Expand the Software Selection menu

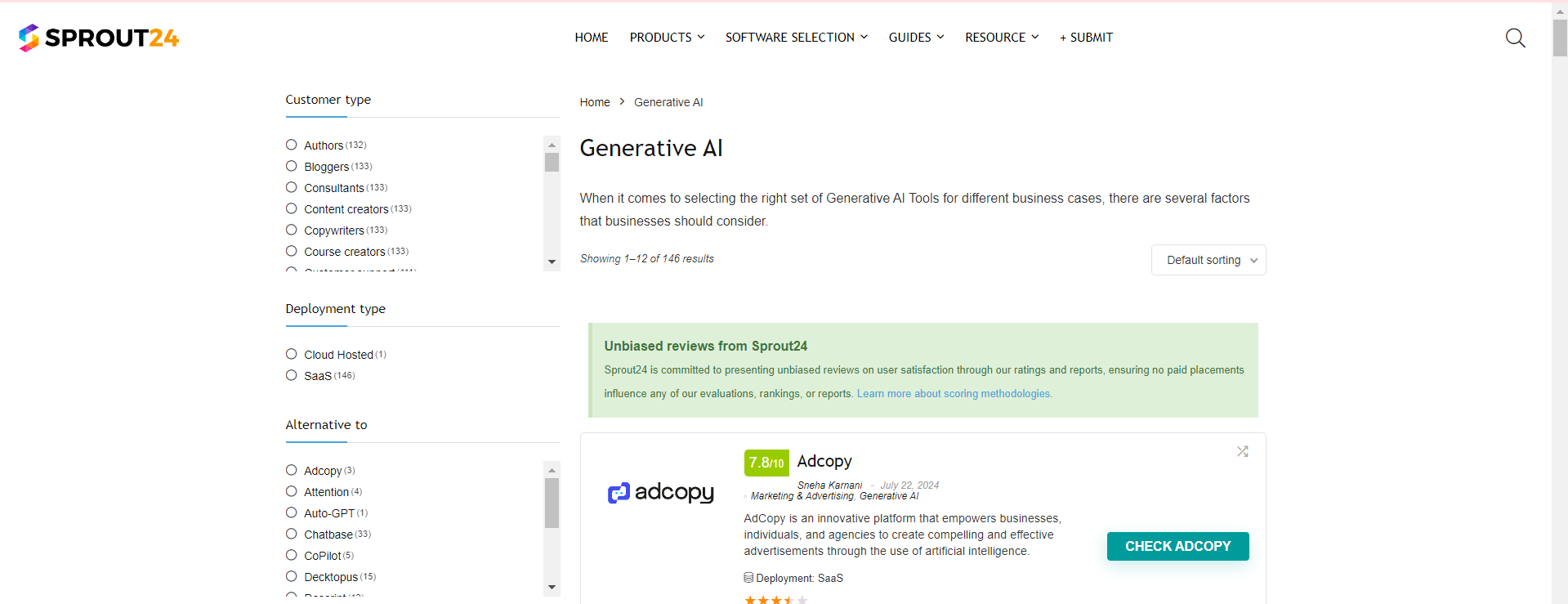tap(796, 38)
